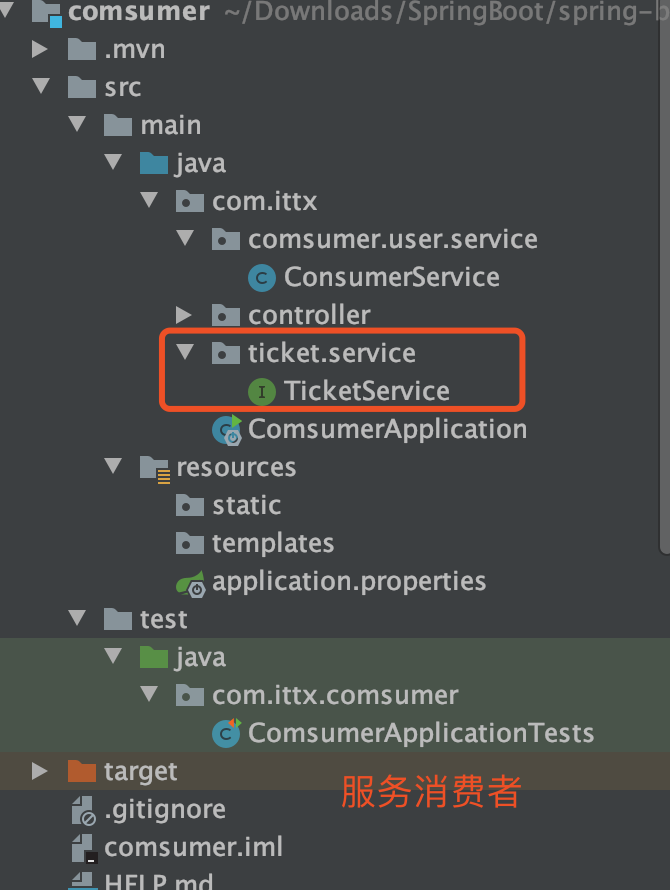Select the application.properties file name
The width and height of the screenshot is (670, 890).
coord(349,582)
